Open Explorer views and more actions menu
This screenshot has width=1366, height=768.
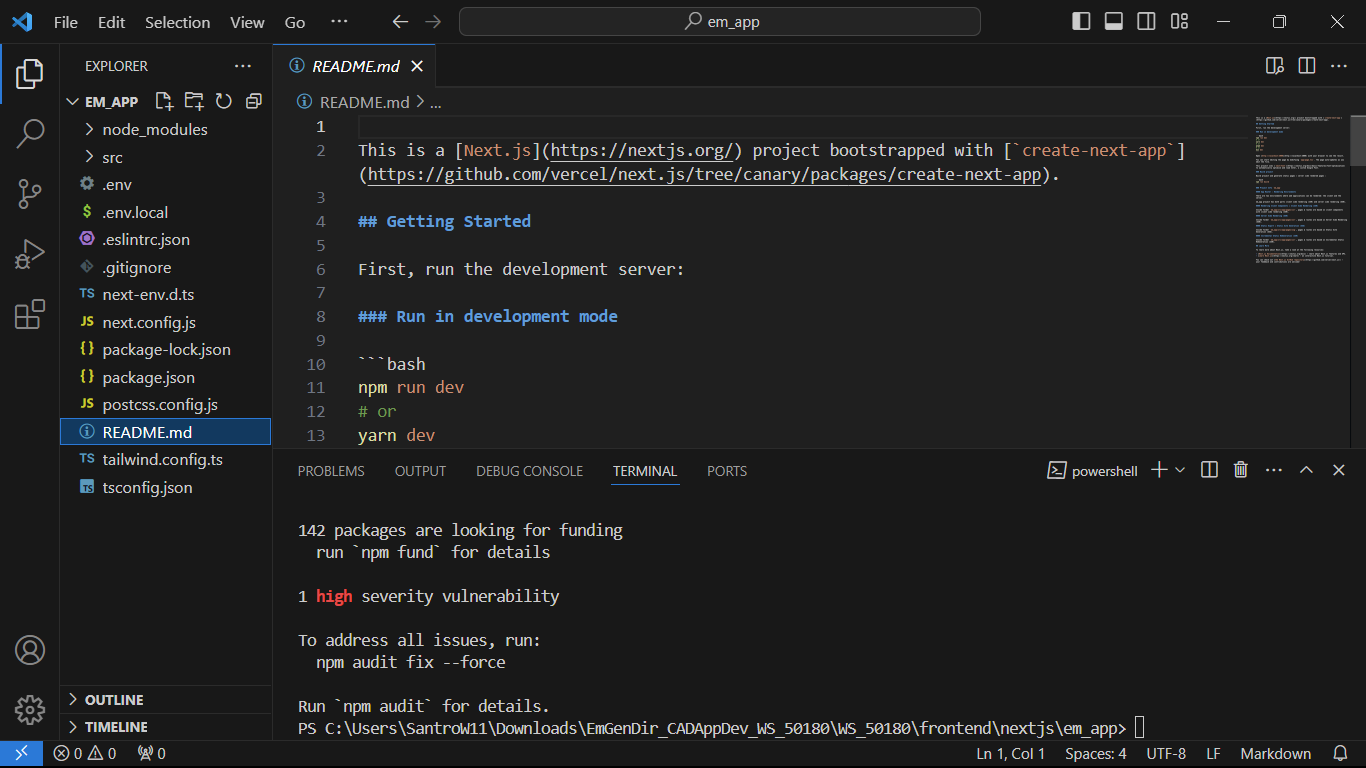coord(243,66)
